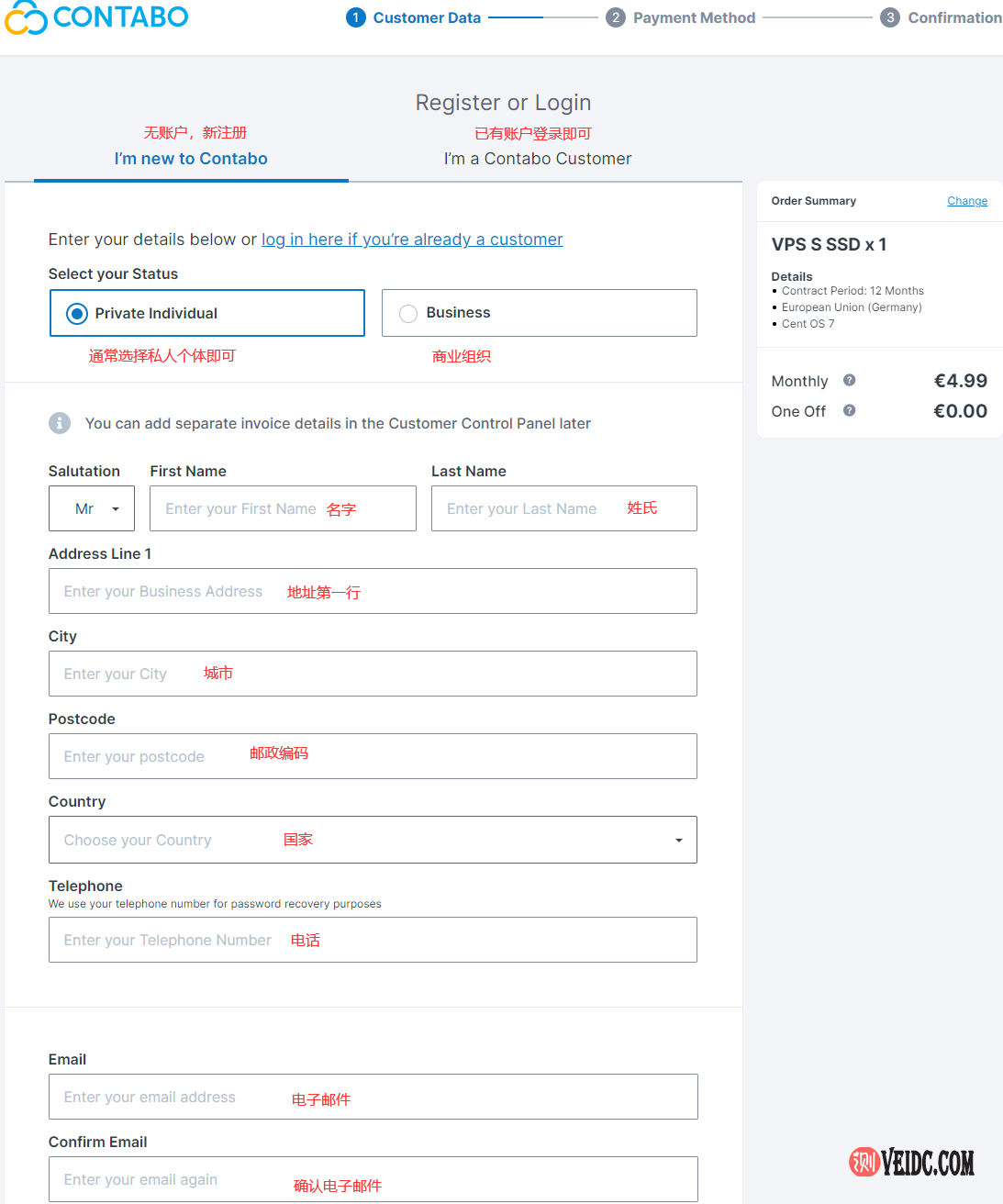Select the Private Individual status
The width and height of the screenshot is (1003, 1204).
tap(78, 314)
